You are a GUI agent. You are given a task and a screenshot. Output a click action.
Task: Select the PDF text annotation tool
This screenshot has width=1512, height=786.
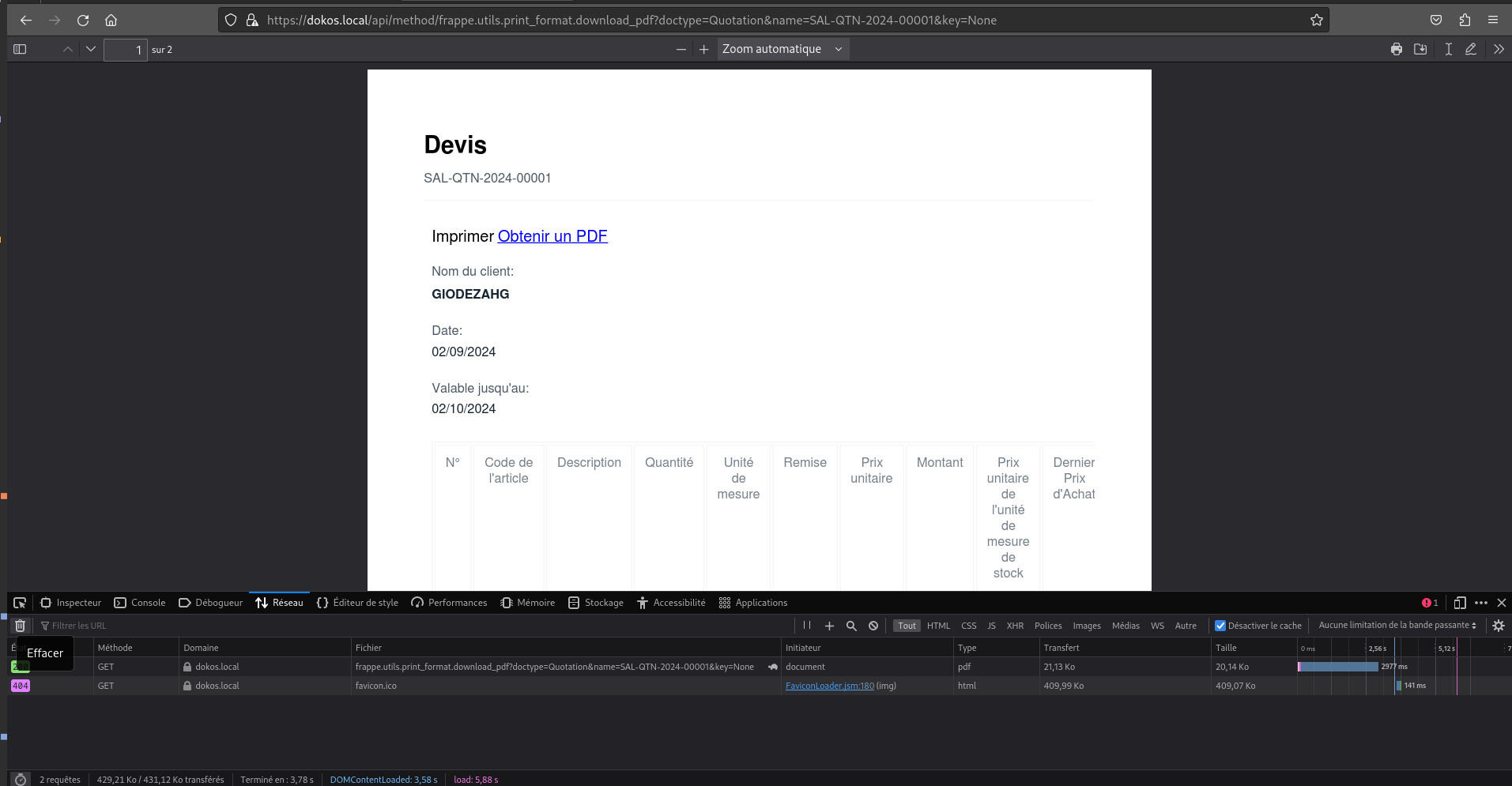point(1448,49)
